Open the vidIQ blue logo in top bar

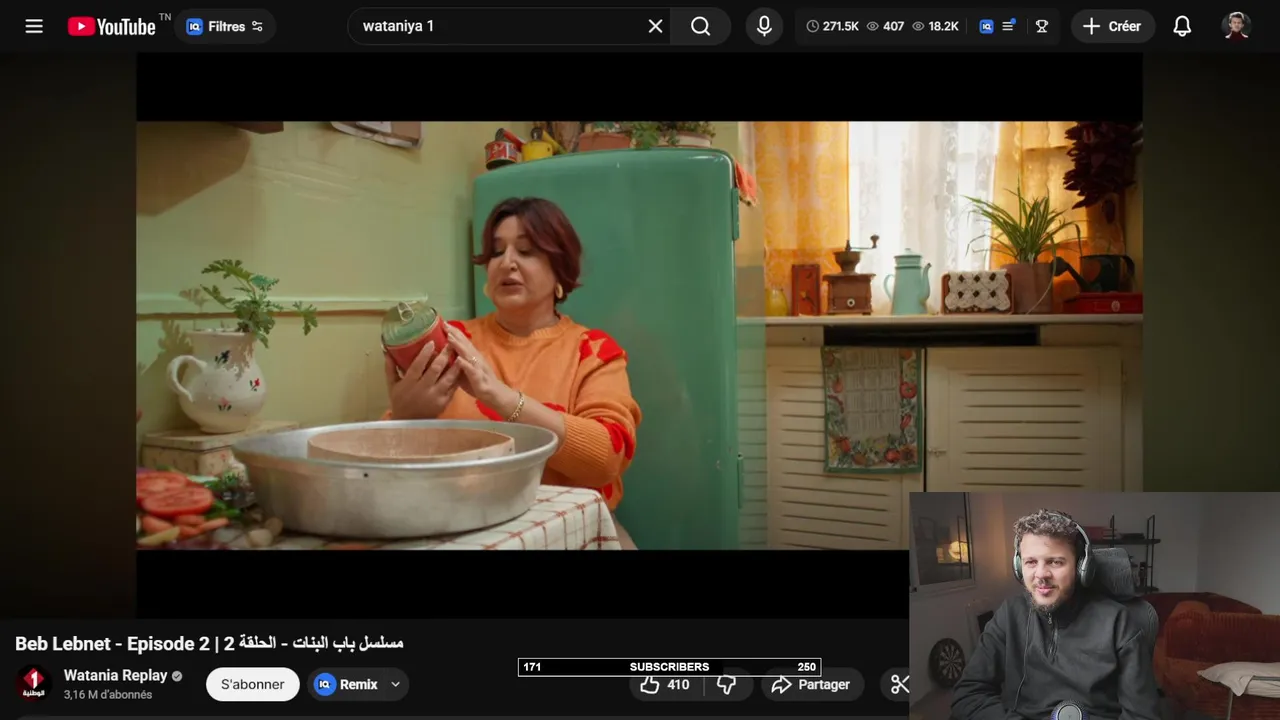[986, 26]
